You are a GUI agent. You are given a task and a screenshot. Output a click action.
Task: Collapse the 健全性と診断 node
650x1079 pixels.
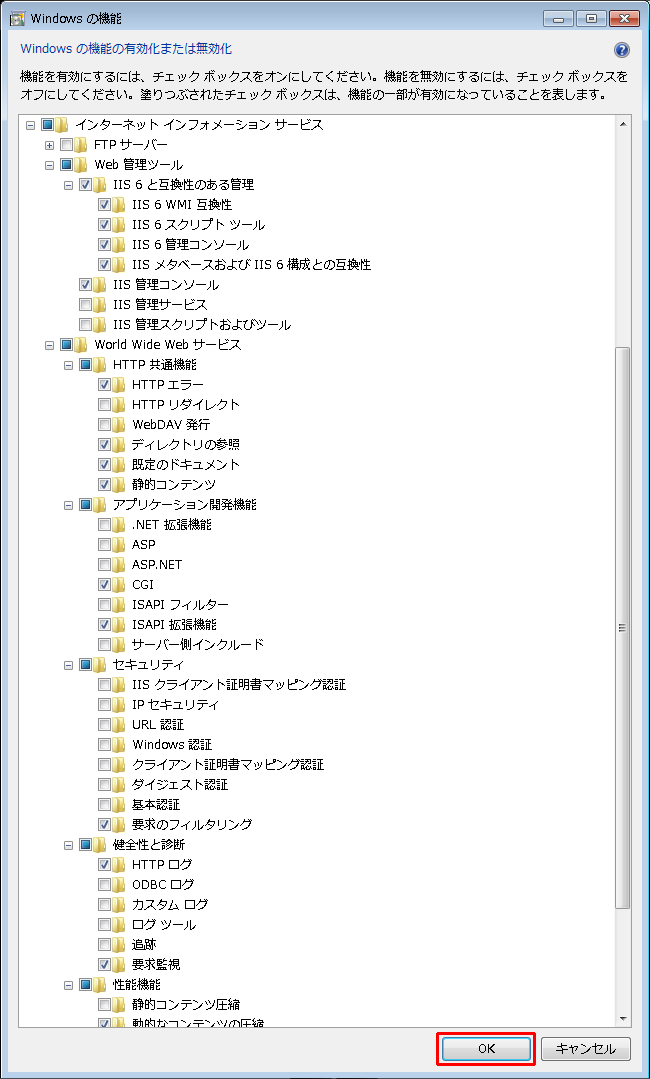coord(68,844)
